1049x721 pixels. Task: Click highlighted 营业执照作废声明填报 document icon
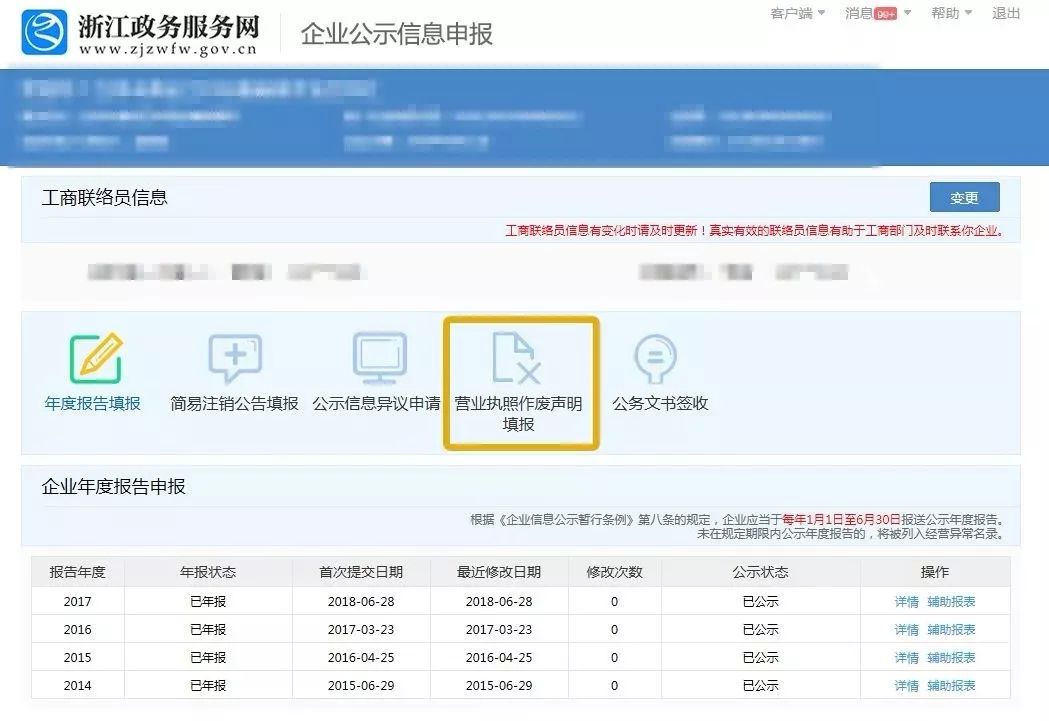click(519, 357)
